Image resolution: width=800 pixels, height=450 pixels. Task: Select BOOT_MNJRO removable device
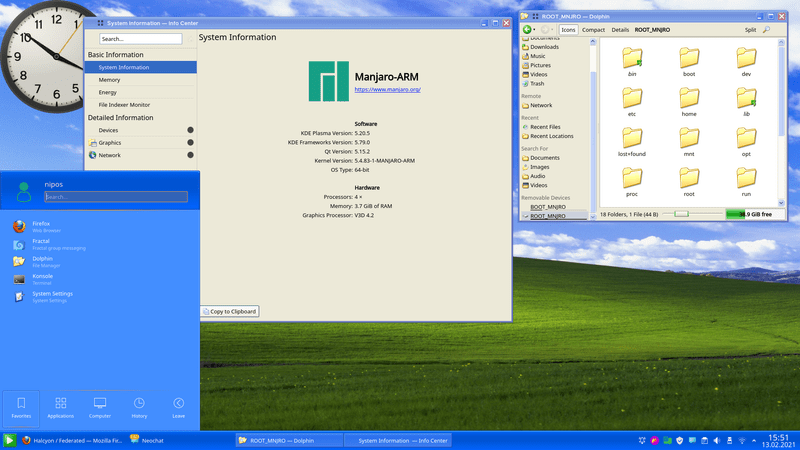(547, 207)
